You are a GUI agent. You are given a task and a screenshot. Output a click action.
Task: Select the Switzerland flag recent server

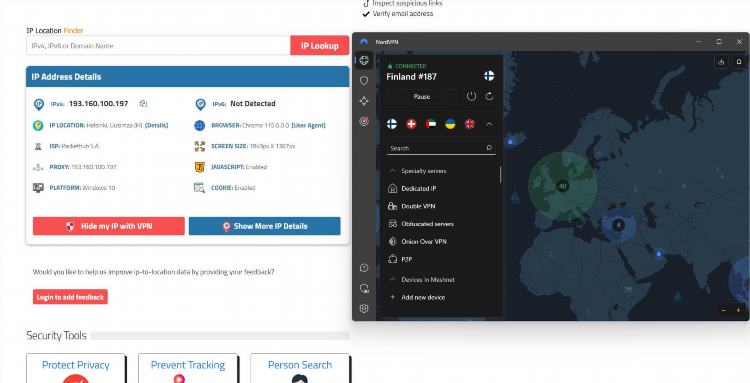click(x=411, y=124)
